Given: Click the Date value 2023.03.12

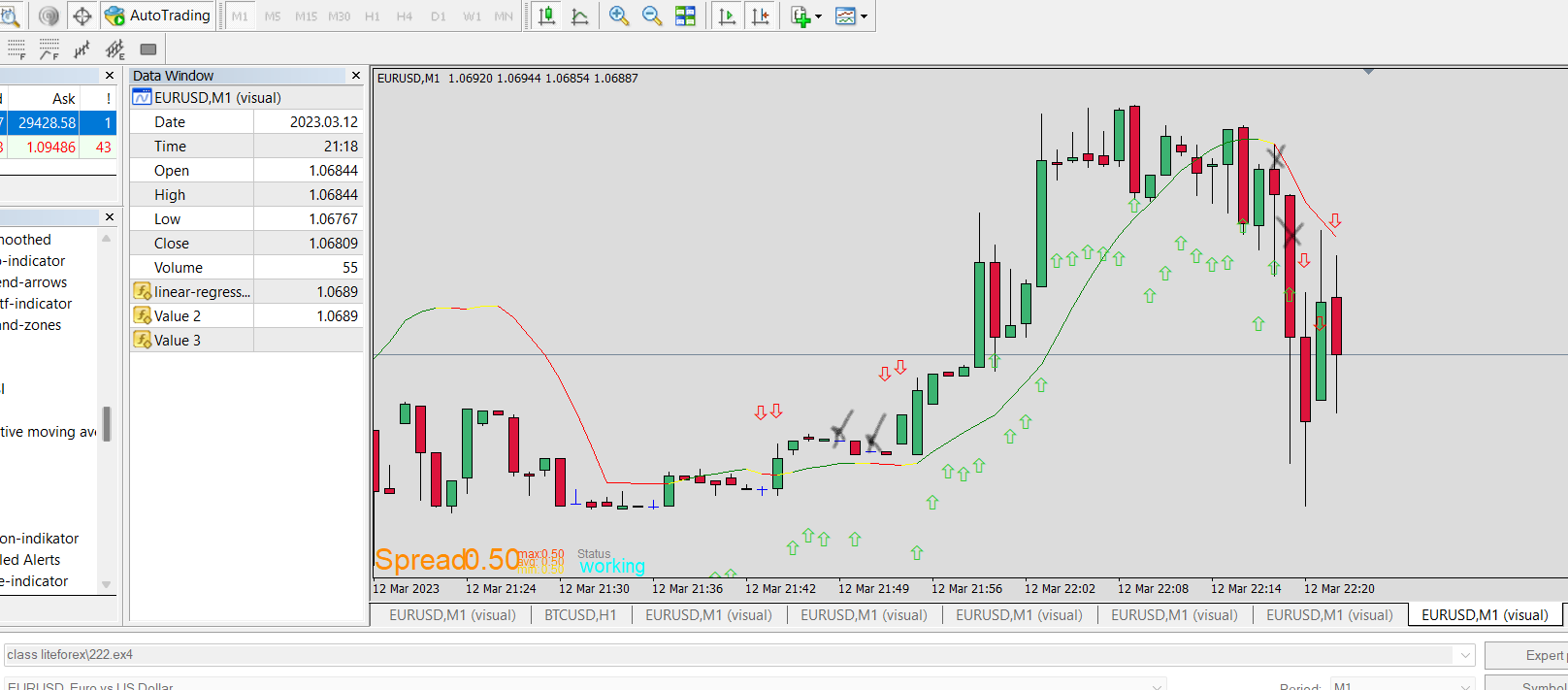Looking at the screenshot, I should [x=324, y=122].
